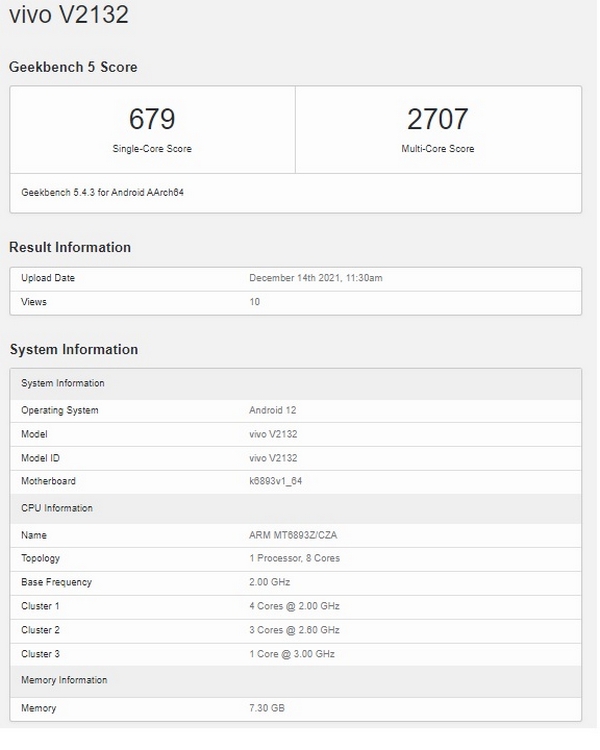Click the Model value vivo V2132
600x750 pixels.
(273, 434)
